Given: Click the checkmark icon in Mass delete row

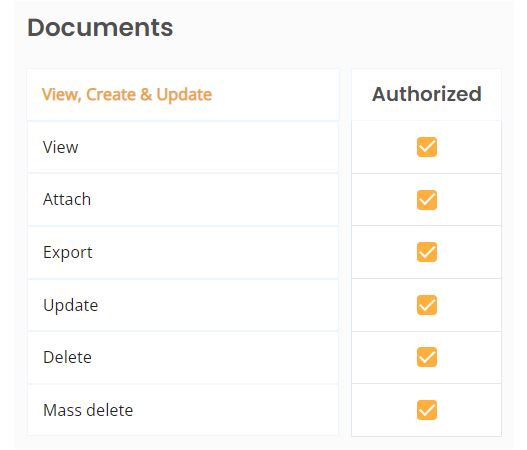Looking at the screenshot, I should point(427,410).
